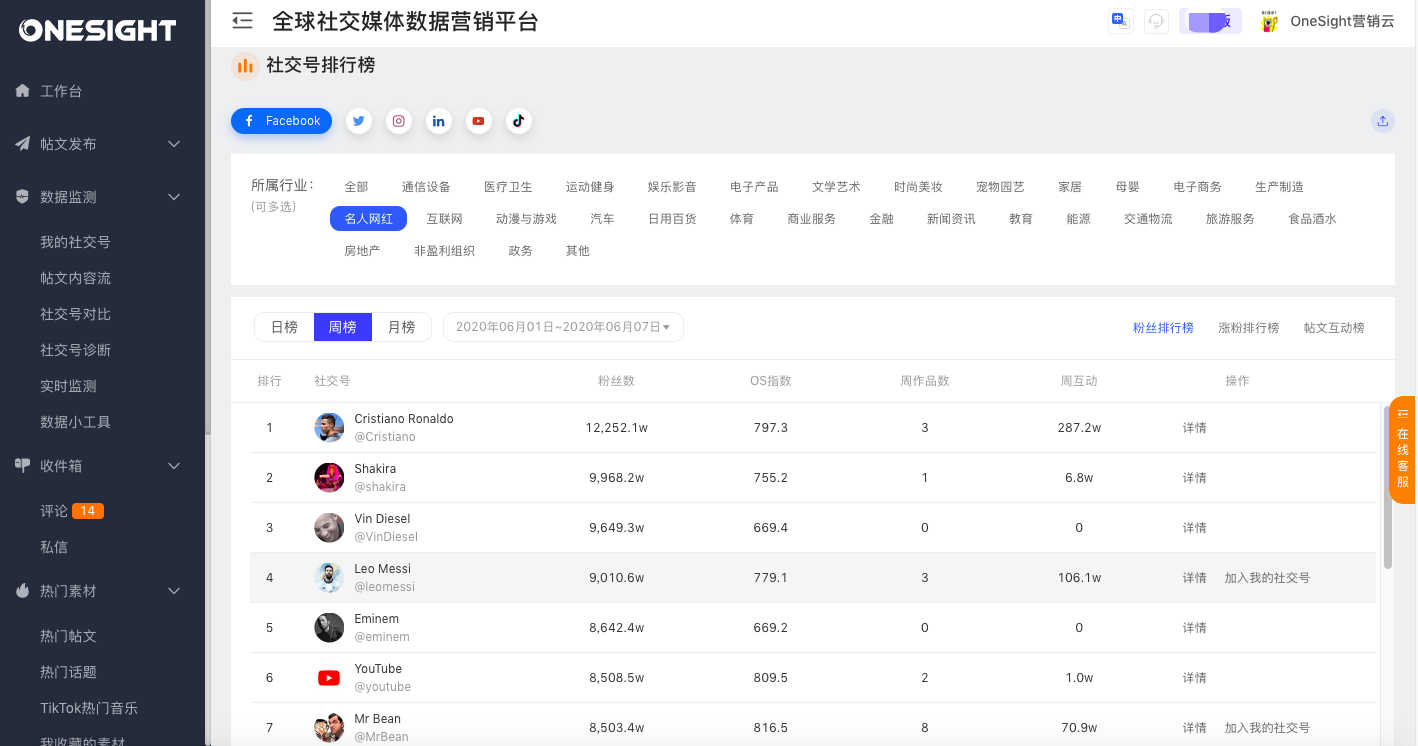The image size is (1418, 746).
Task: Toggle the 电子商务 industry filter
Action: (1197, 187)
